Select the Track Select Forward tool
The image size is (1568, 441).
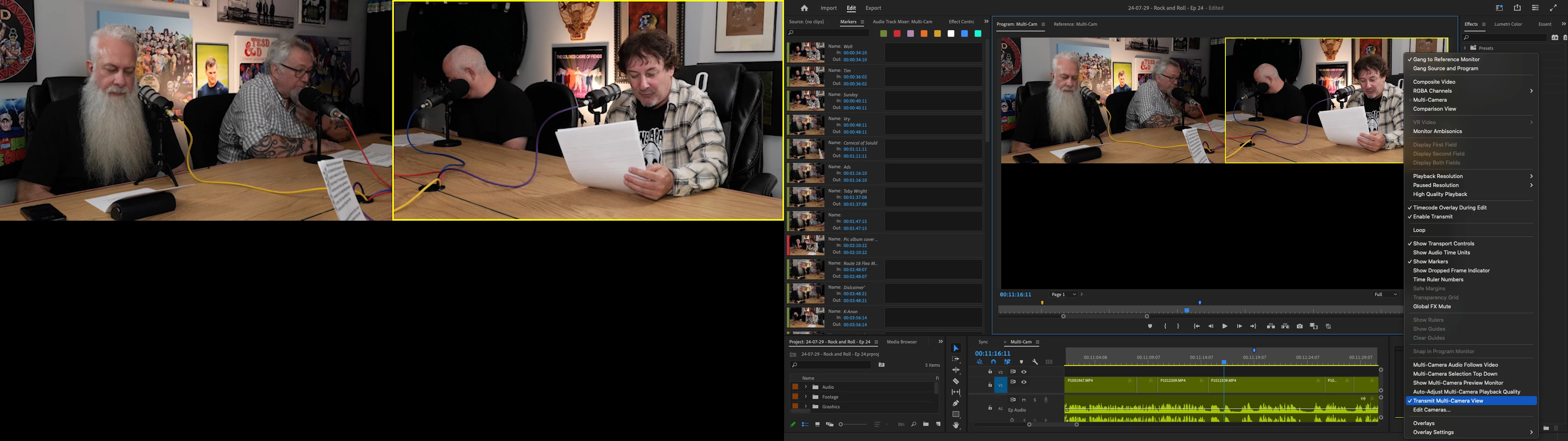pyautogui.click(x=955, y=359)
